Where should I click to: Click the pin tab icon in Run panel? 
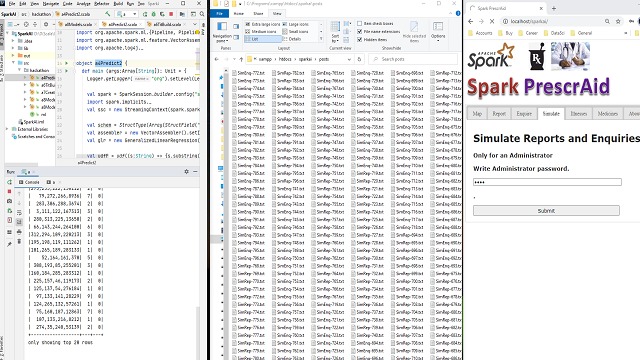coord(10,244)
